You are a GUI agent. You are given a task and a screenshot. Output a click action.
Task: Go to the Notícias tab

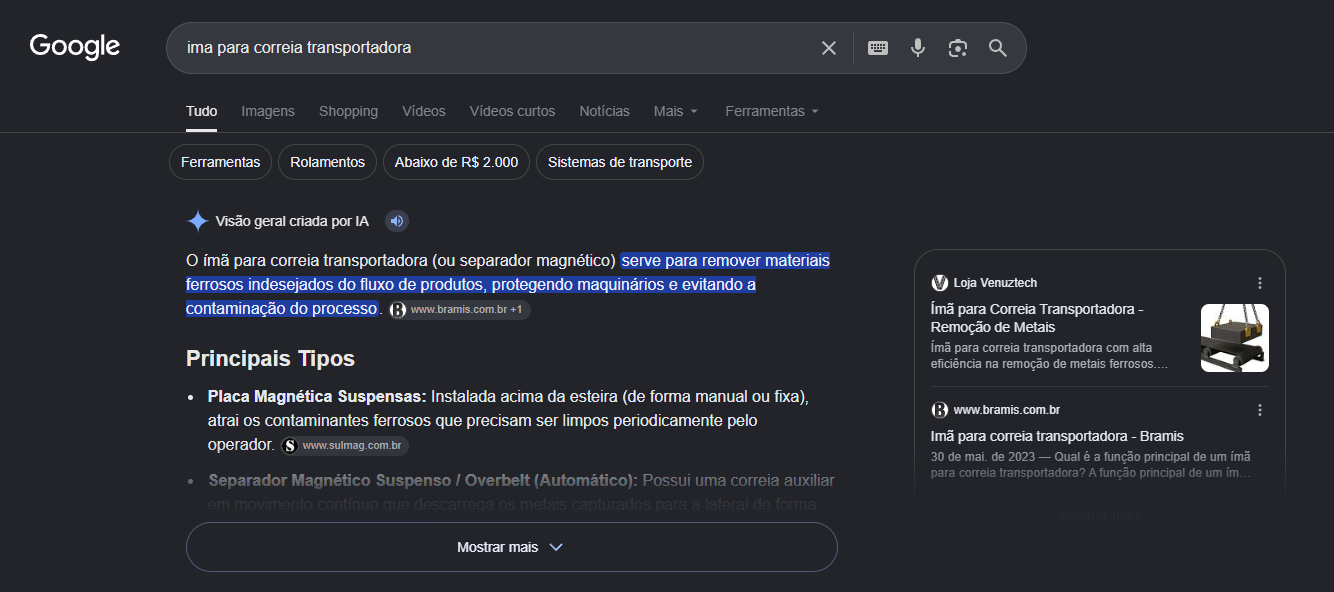pos(604,111)
